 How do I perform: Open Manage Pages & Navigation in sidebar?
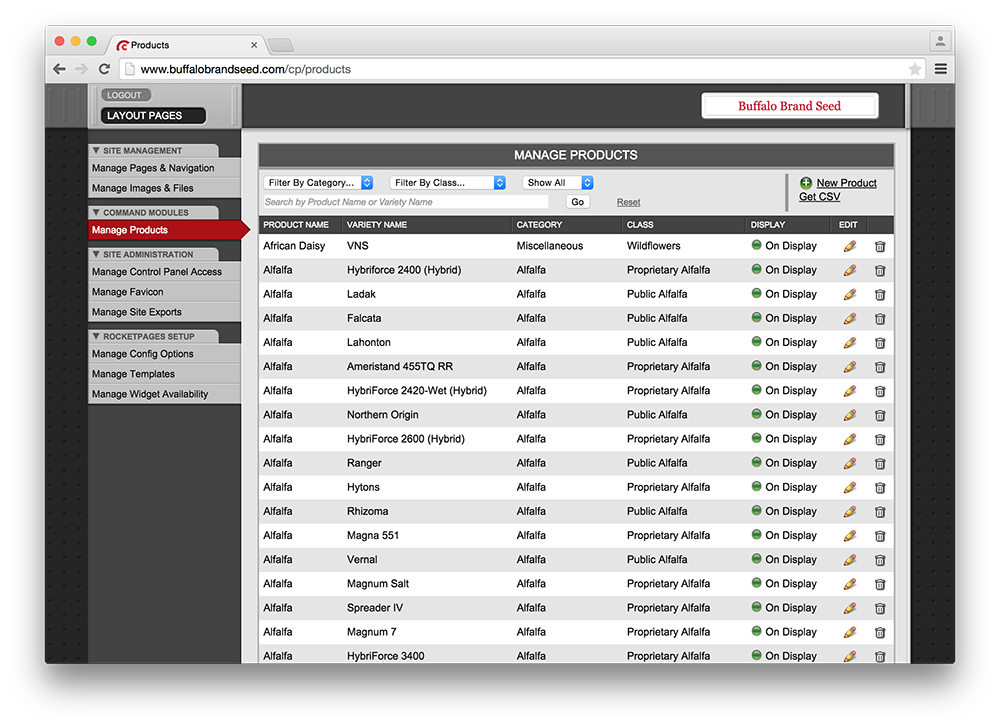point(153,168)
